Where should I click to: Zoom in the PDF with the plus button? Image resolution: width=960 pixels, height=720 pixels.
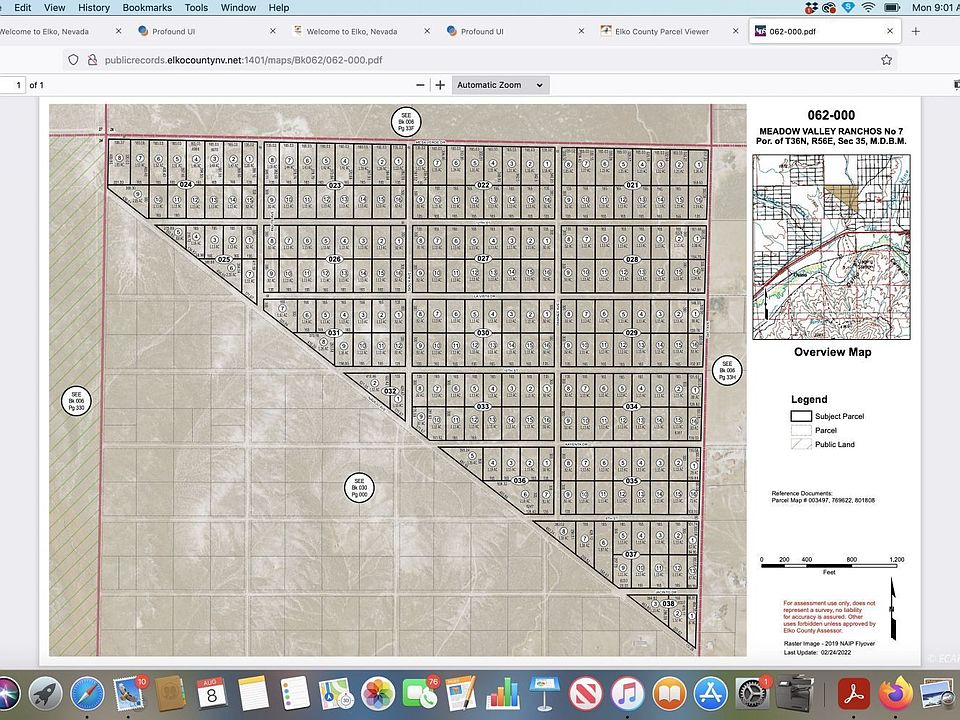click(440, 85)
